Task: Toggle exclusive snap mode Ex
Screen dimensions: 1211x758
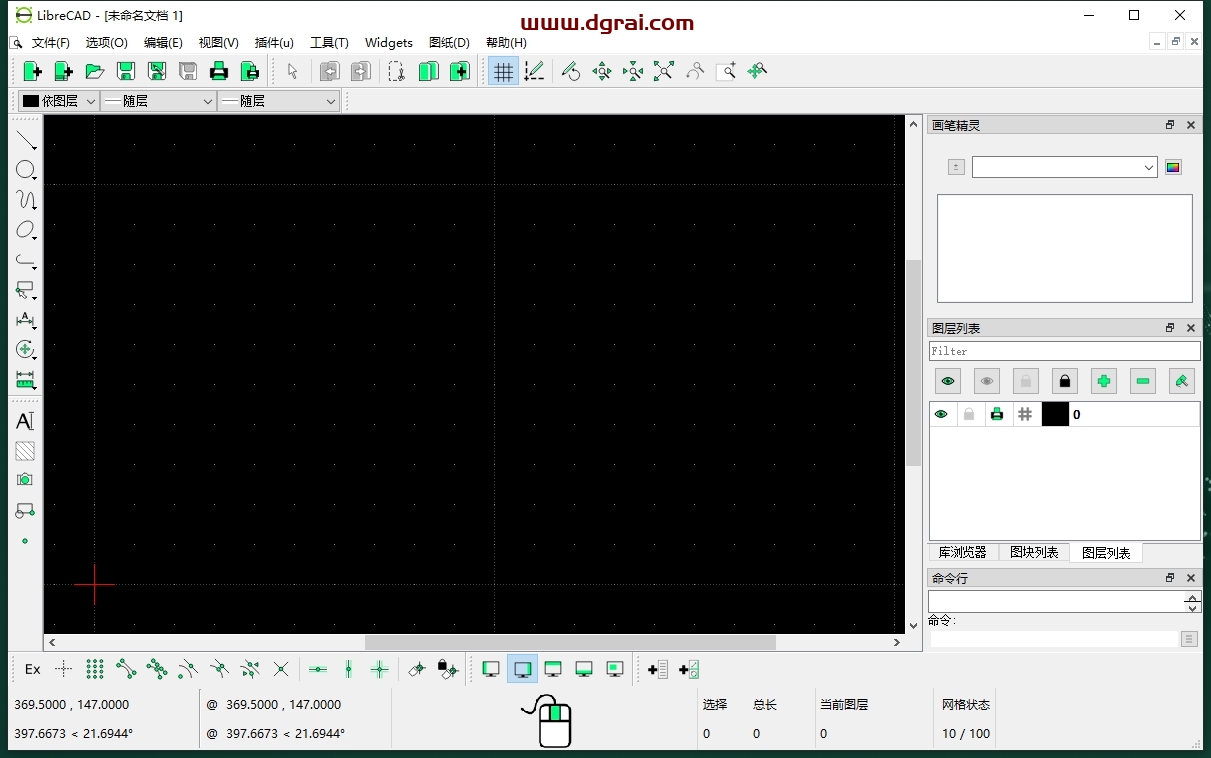Action: coord(33,670)
